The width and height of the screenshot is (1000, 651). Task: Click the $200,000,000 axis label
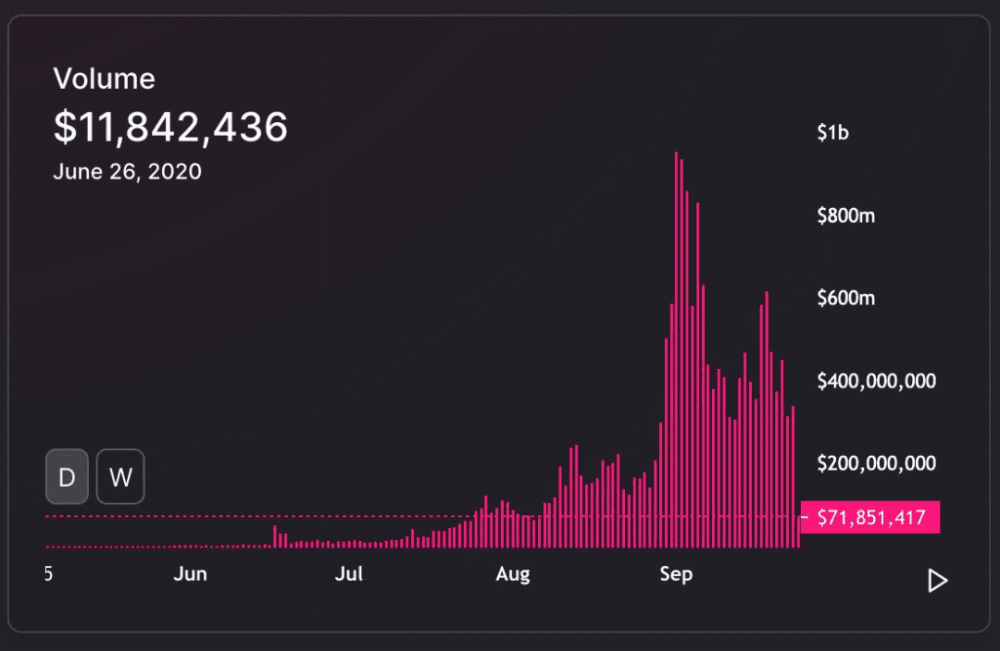click(876, 464)
